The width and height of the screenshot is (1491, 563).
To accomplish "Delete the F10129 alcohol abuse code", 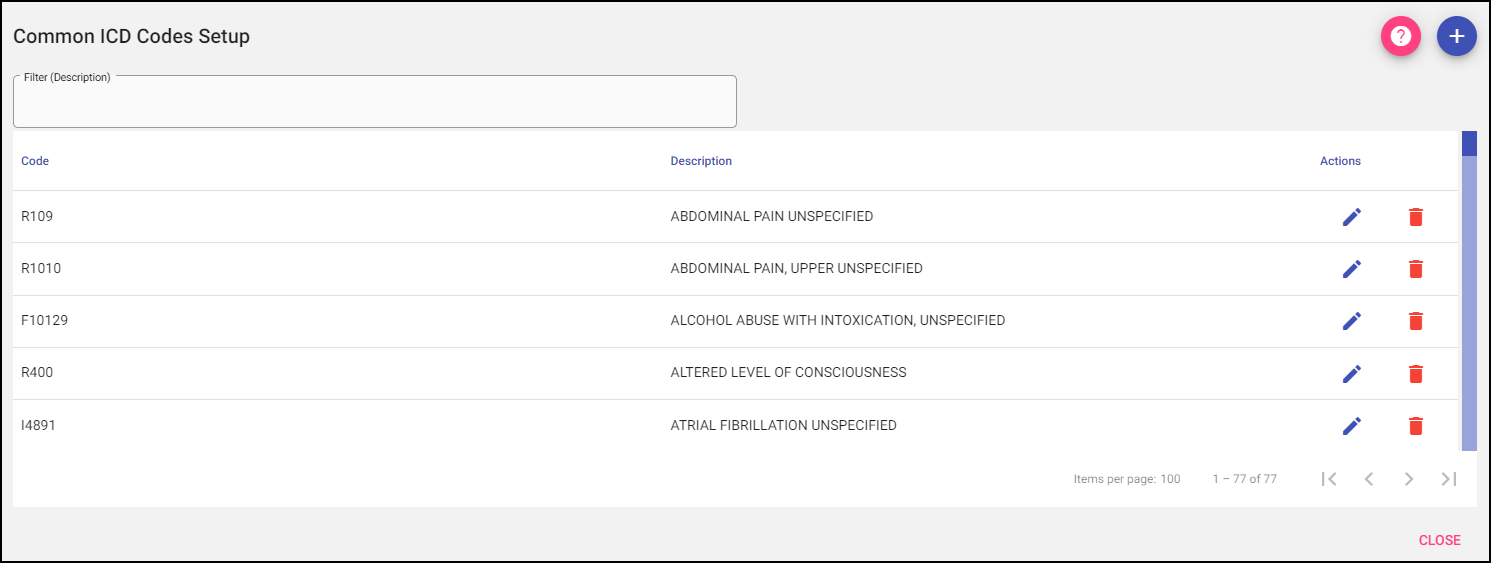I will (x=1415, y=321).
